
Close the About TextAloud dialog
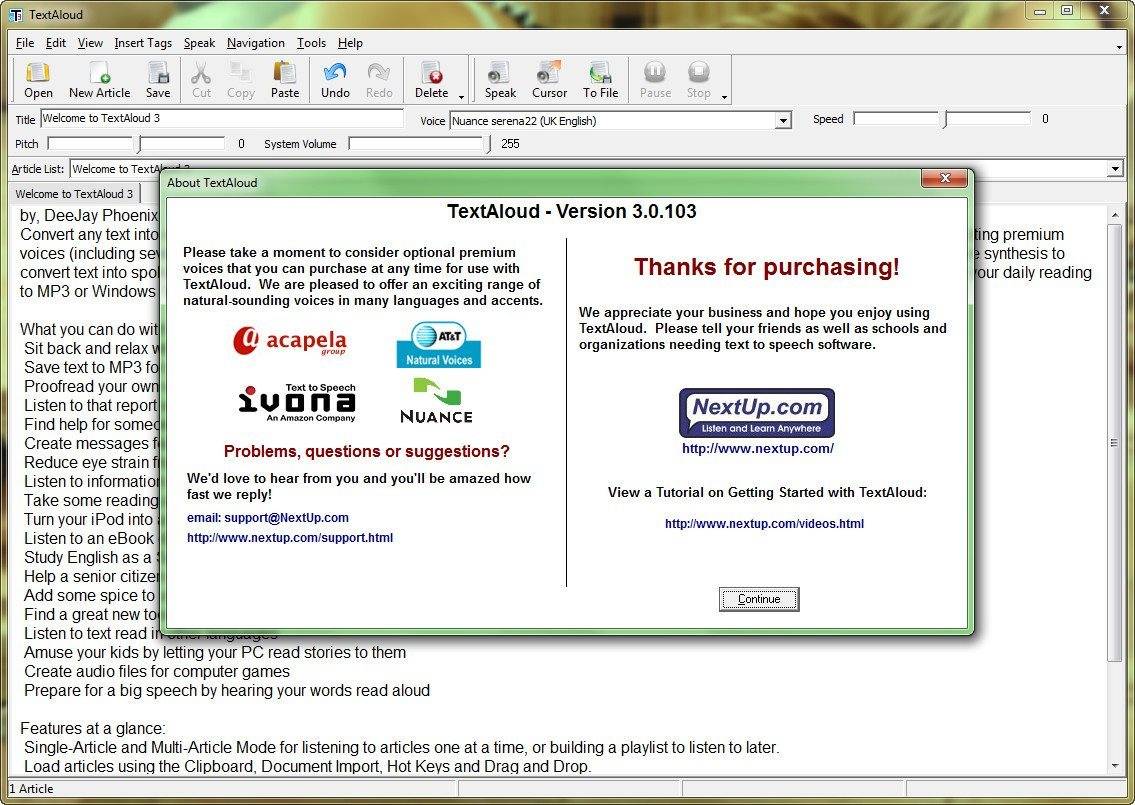click(944, 178)
